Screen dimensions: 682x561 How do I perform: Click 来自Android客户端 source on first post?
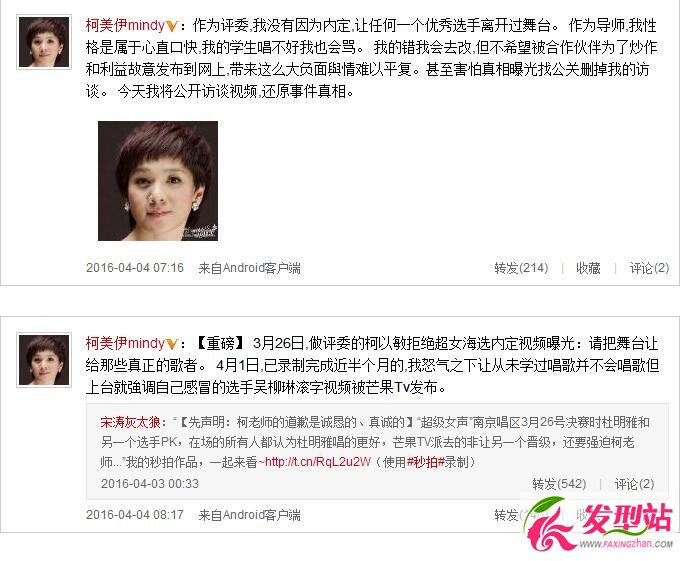(249, 268)
